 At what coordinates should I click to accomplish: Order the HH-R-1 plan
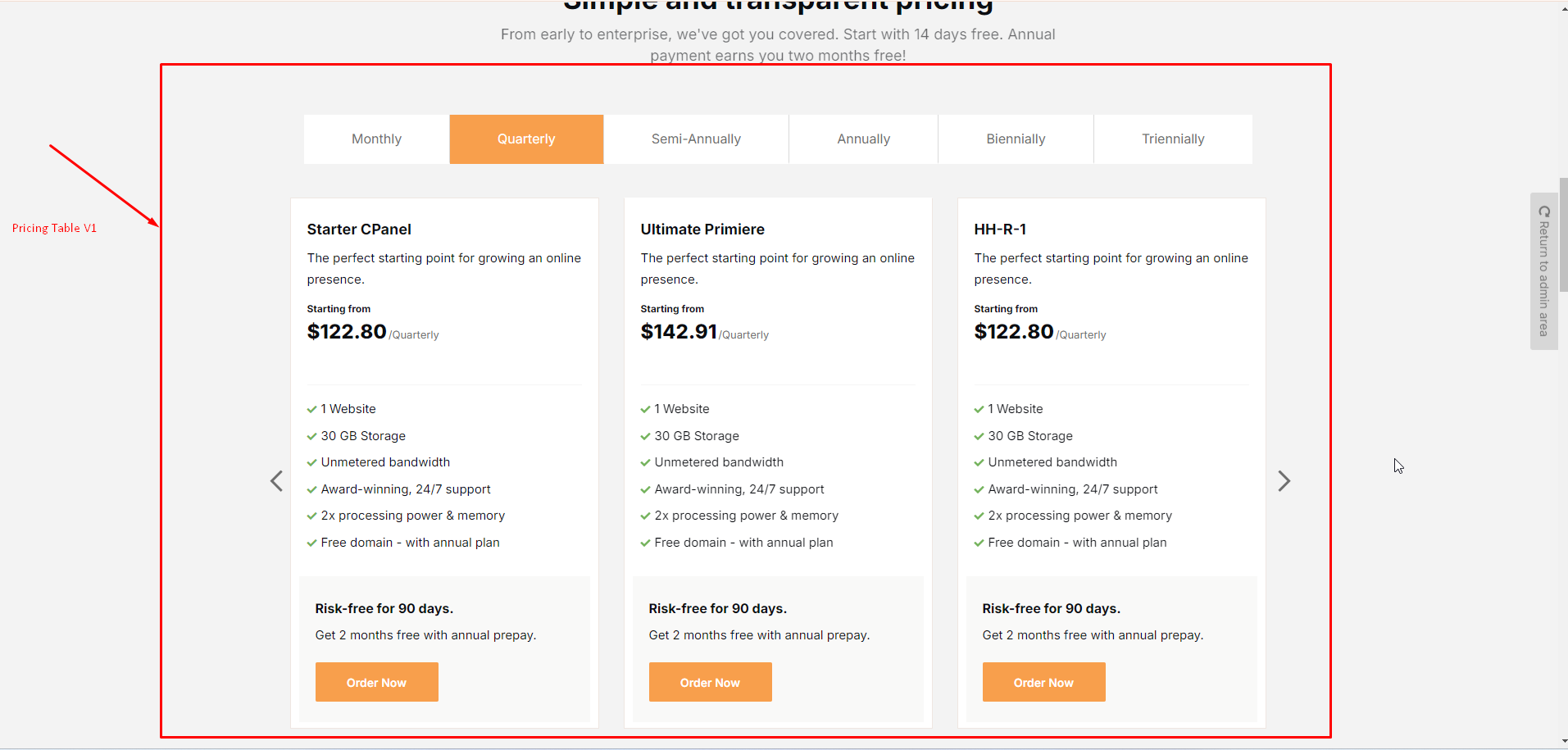[1043, 683]
